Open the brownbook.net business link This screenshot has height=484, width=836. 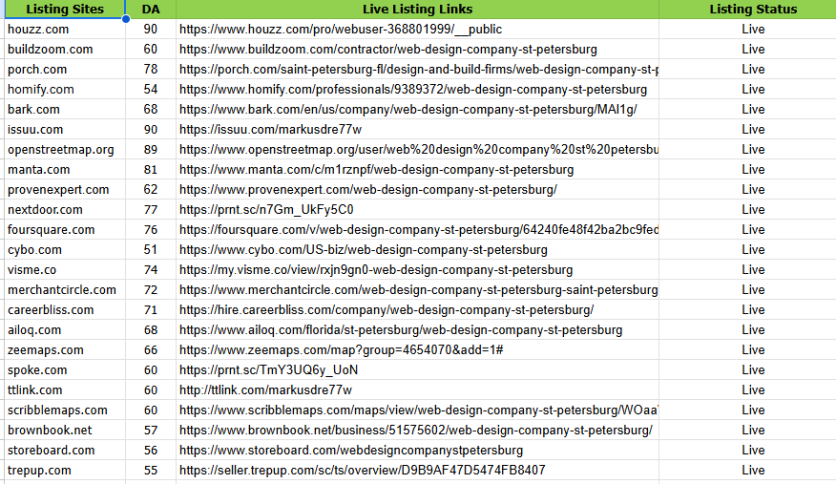(x=416, y=430)
